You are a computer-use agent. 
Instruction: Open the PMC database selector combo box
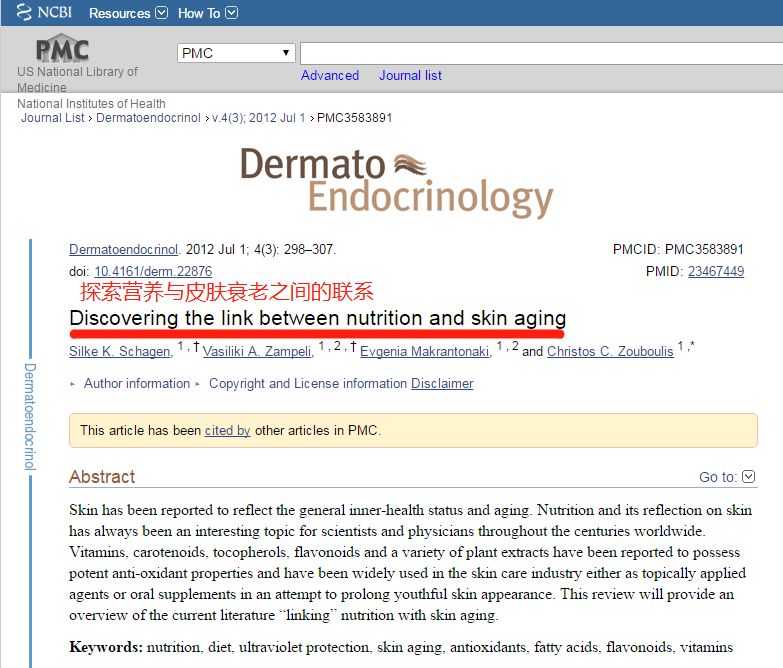236,53
